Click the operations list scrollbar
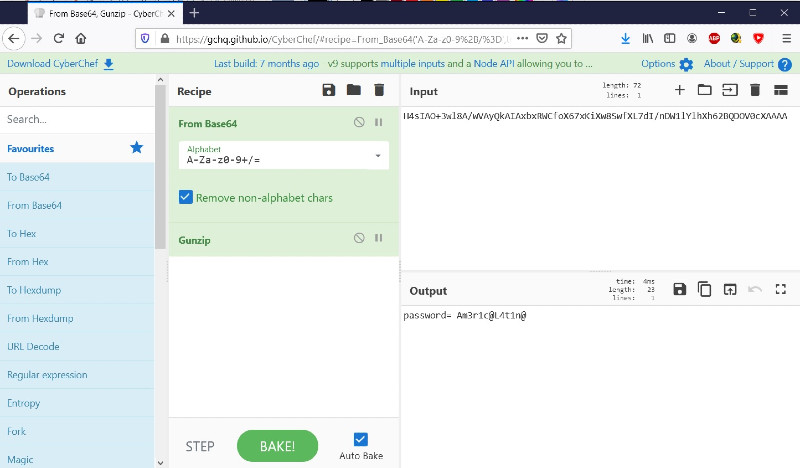The image size is (800, 468). click(x=160, y=167)
